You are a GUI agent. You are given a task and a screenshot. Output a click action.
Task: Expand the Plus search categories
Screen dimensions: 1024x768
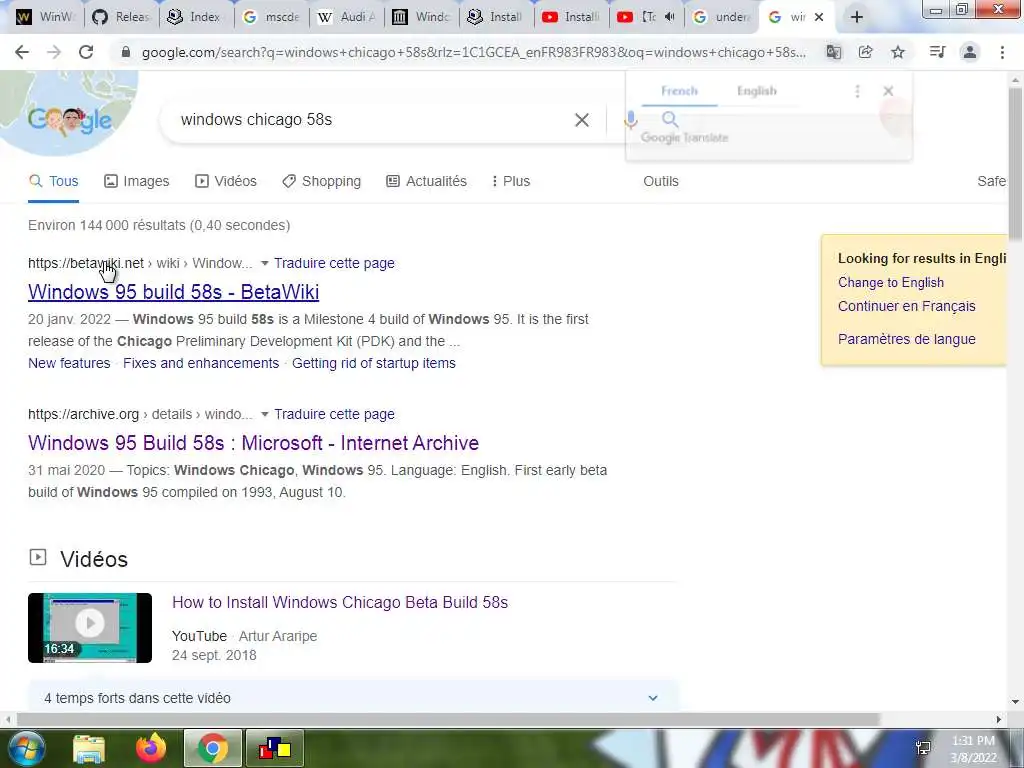pos(511,181)
